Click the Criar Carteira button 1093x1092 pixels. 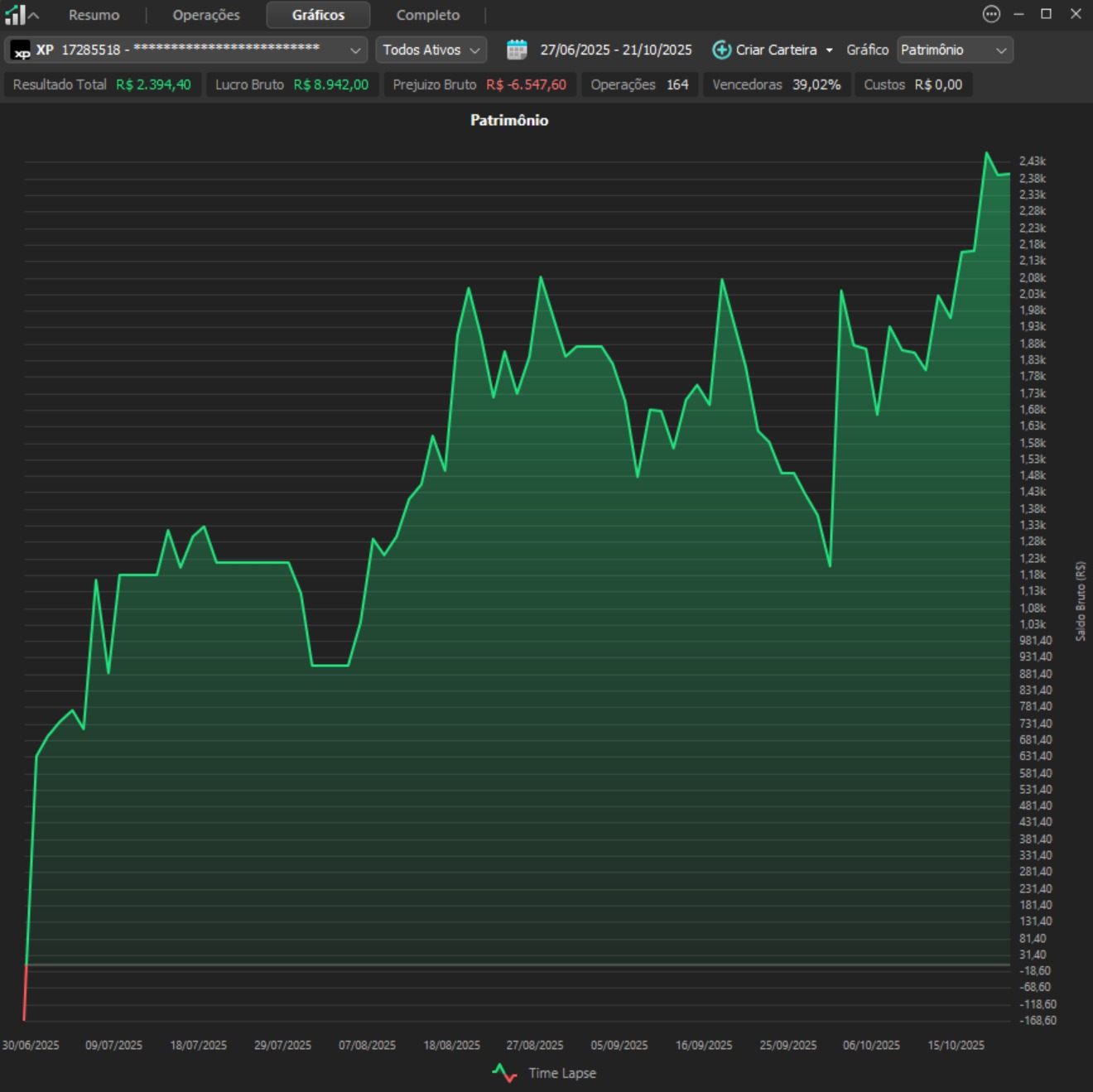[776, 50]
